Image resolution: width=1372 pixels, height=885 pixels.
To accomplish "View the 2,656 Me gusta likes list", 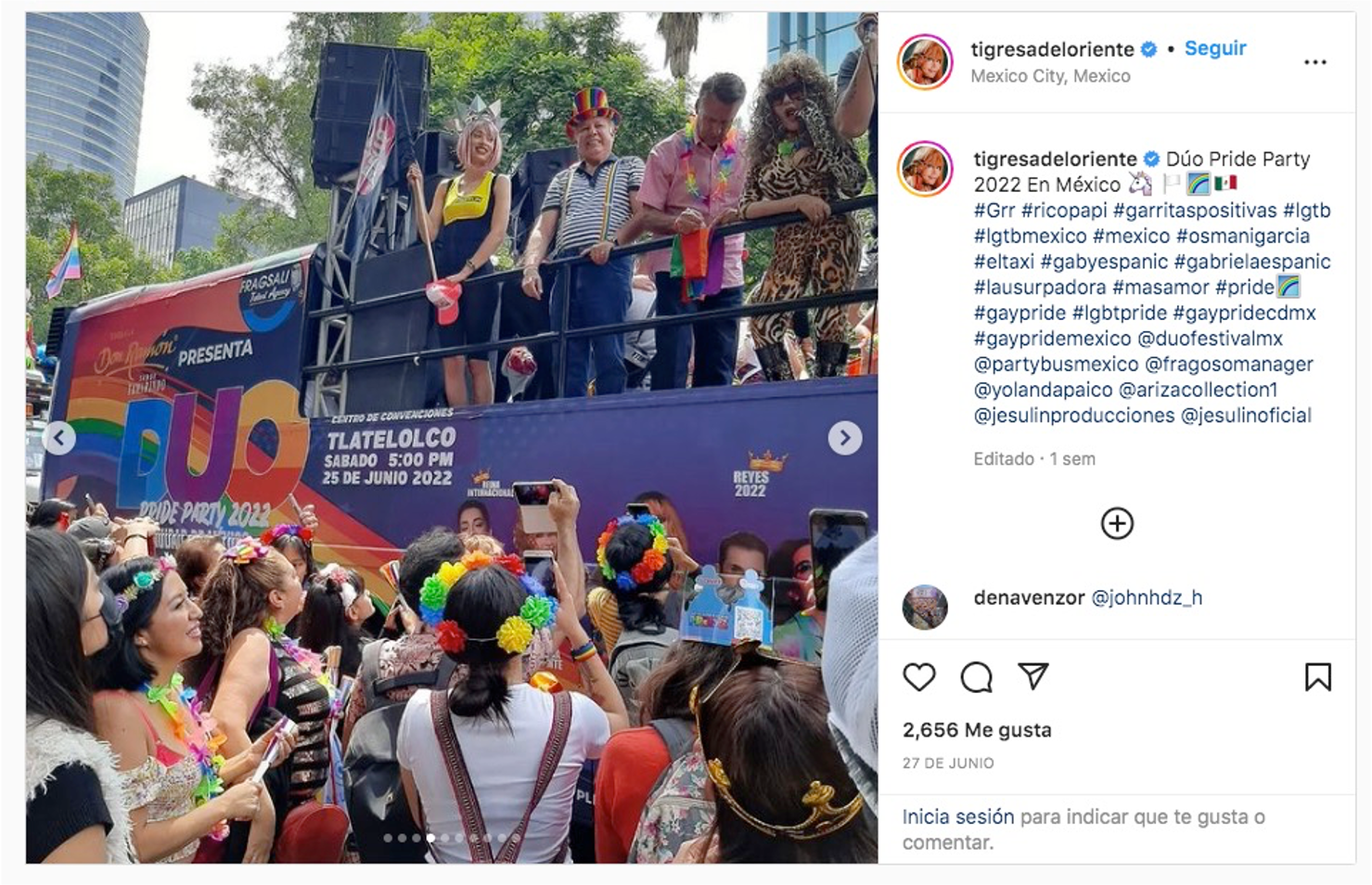I will [977, 730].
